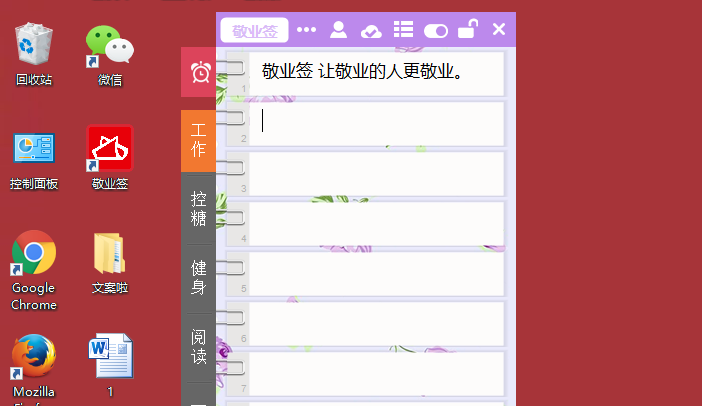
Task: Switch to the 控糖 category tab
Action: [x=198, y=209]
